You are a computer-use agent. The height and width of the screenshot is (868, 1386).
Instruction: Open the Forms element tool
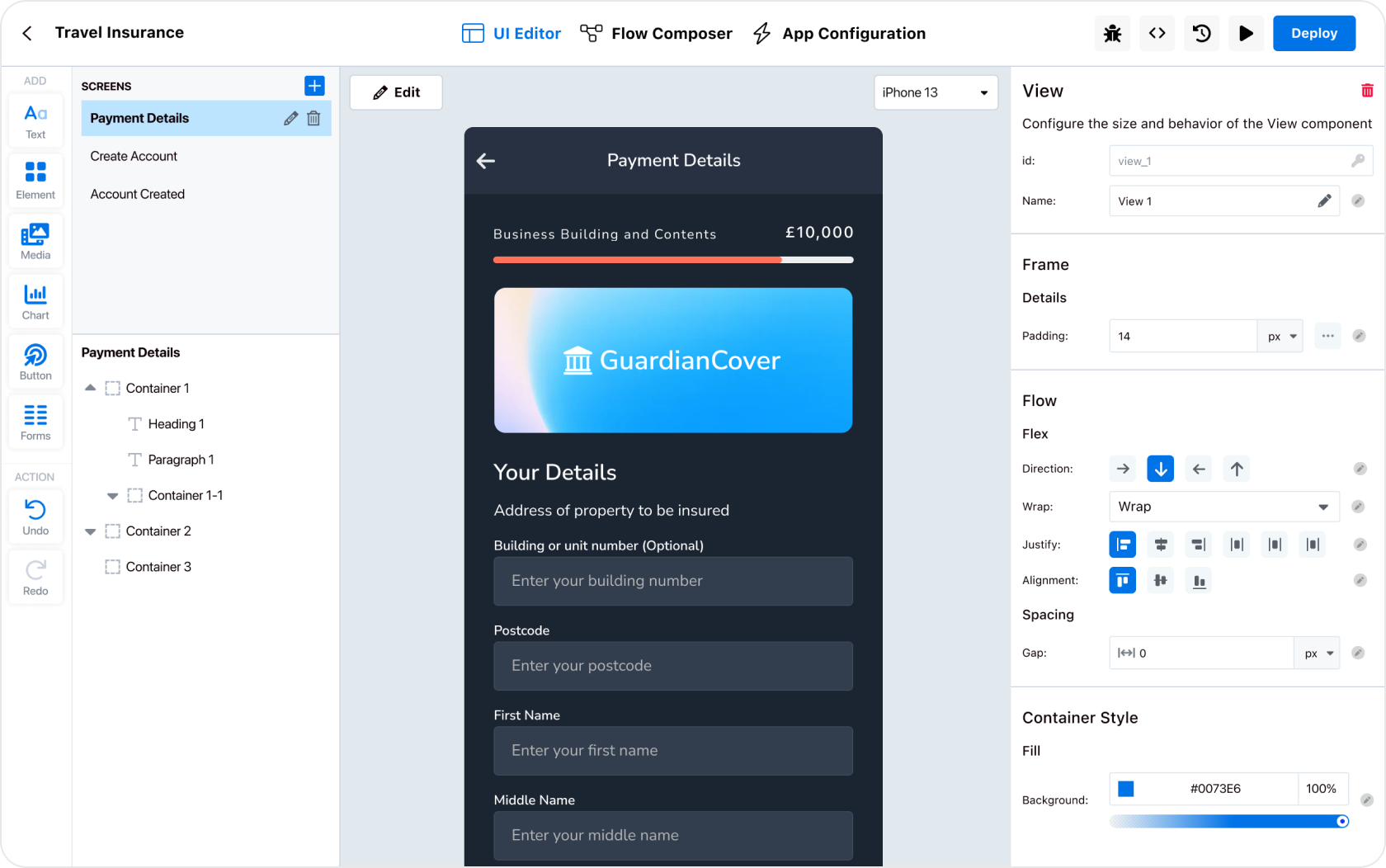(x=35, y=421)
